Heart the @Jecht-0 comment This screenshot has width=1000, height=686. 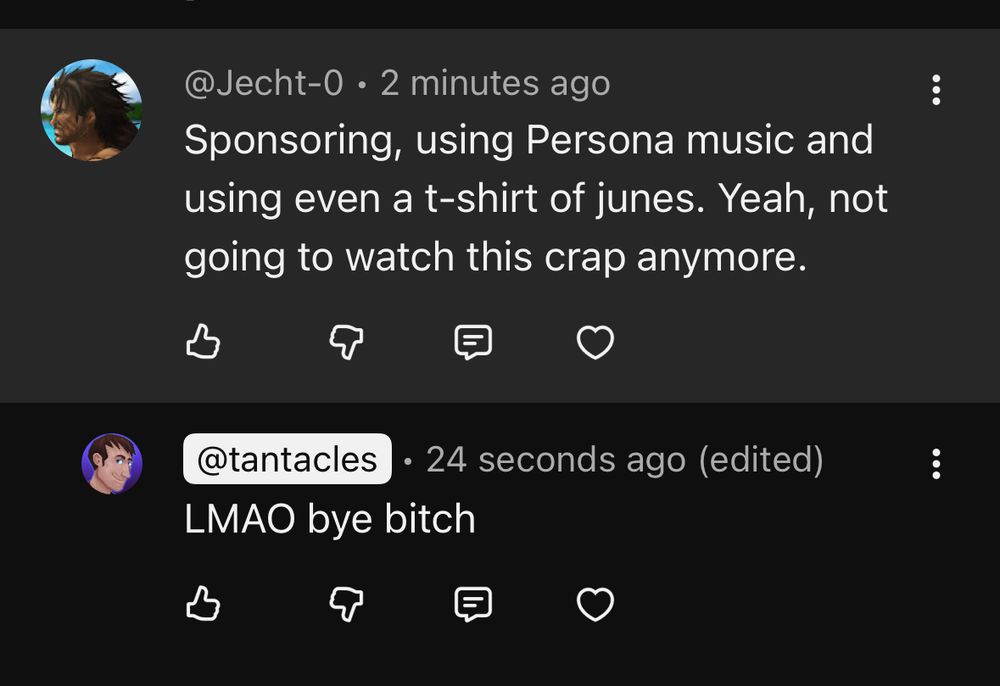pyautogui.click(x=595, y=343)
